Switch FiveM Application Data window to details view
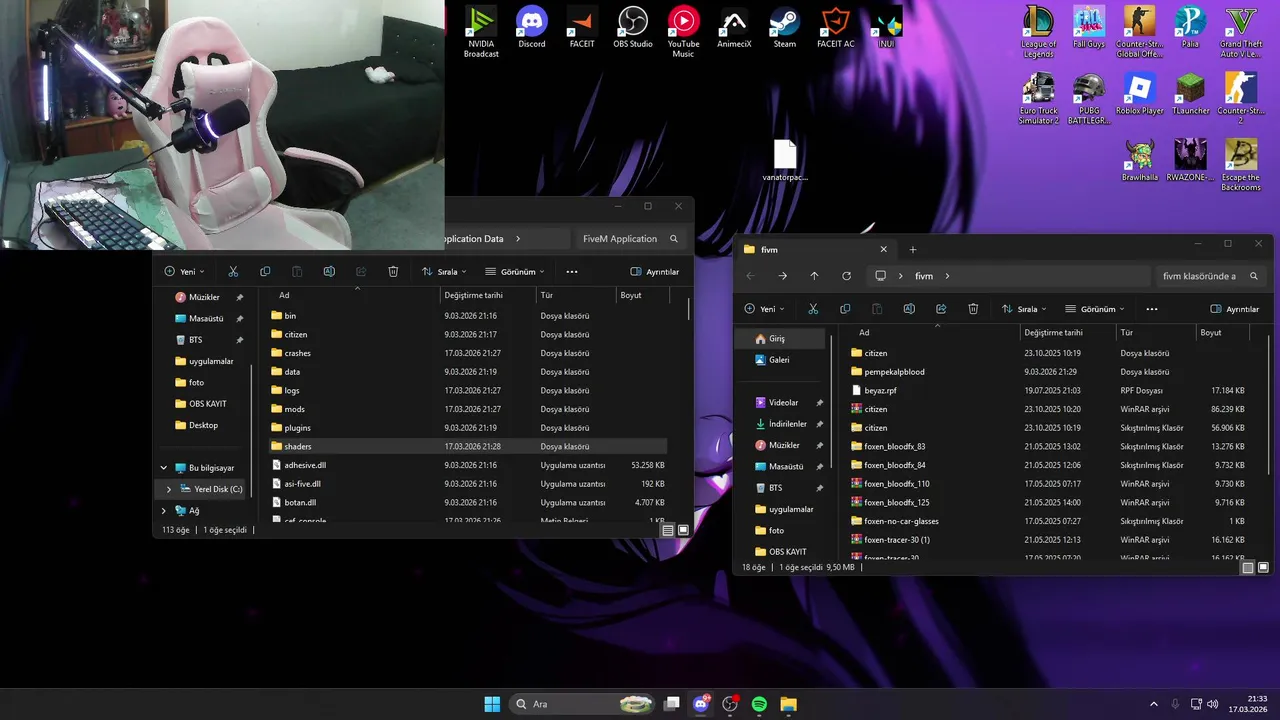This screenshot has width=1280, height=720. click(668, 530)
